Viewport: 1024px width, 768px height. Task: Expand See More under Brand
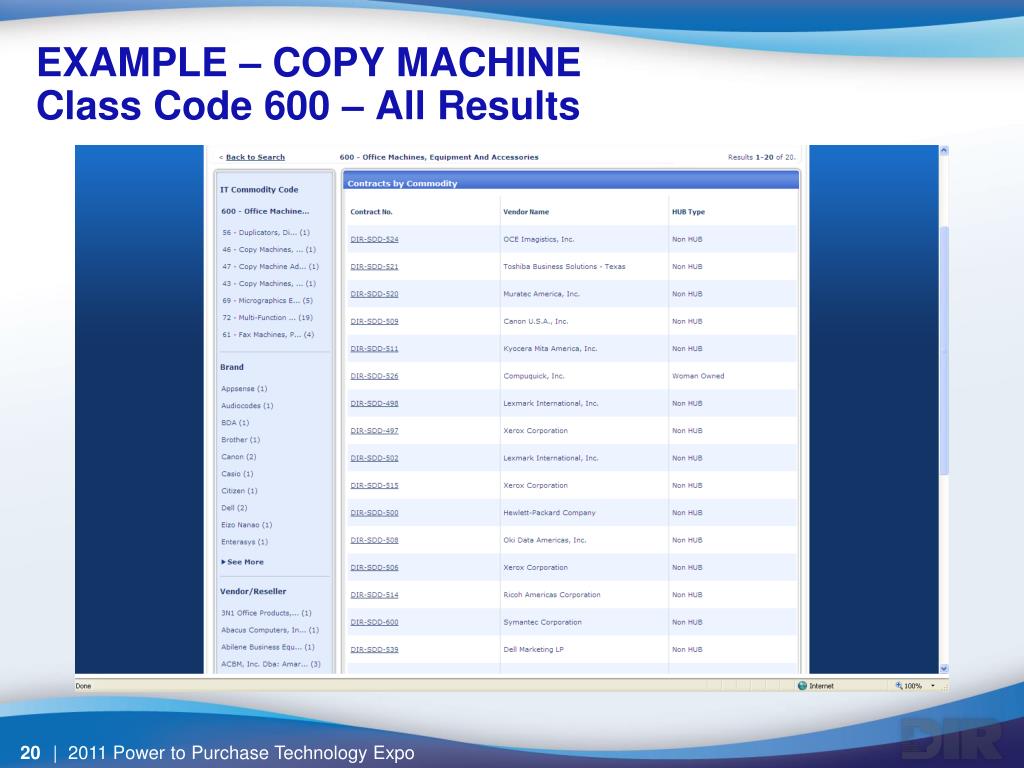242,562
